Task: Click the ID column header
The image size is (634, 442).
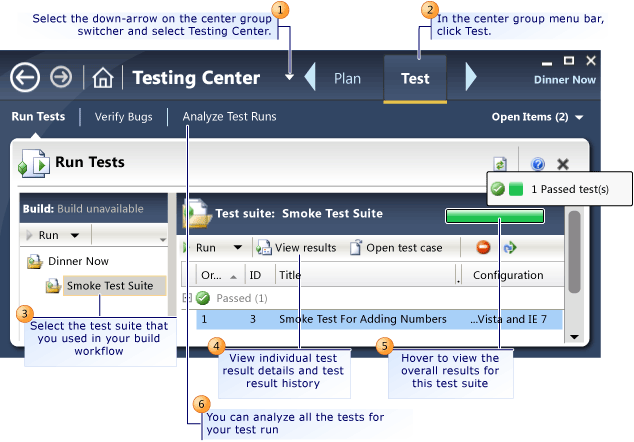Action: coord(260,275)
